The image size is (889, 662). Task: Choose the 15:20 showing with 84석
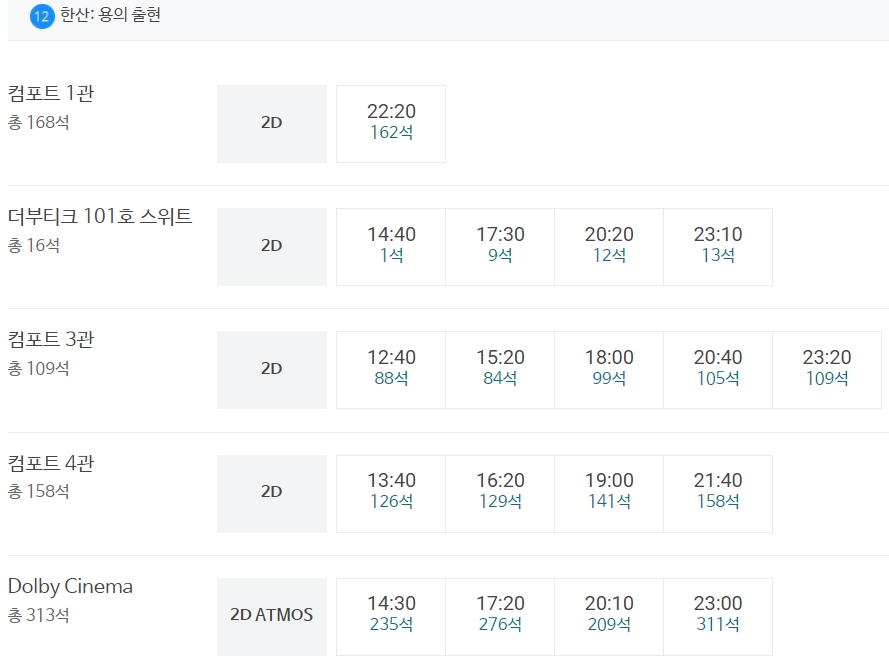pos(500,370)
